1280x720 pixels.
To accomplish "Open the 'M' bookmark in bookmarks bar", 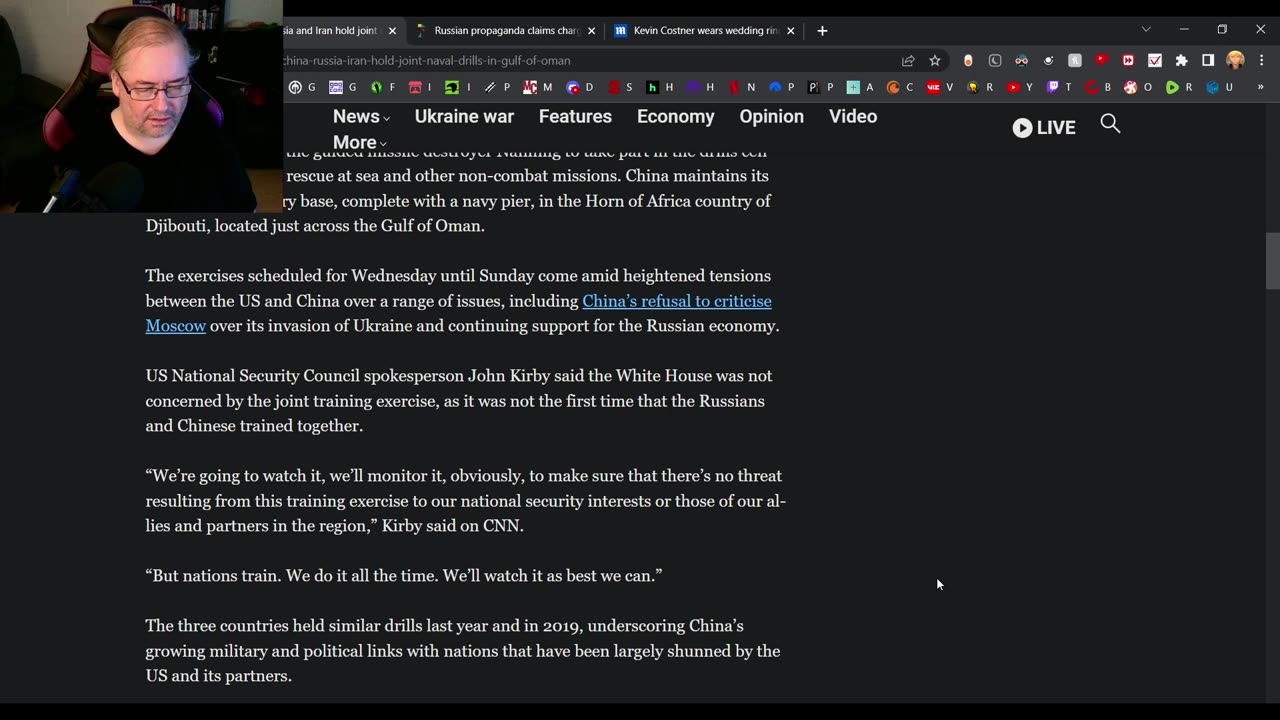I will (x=538, y=87).
